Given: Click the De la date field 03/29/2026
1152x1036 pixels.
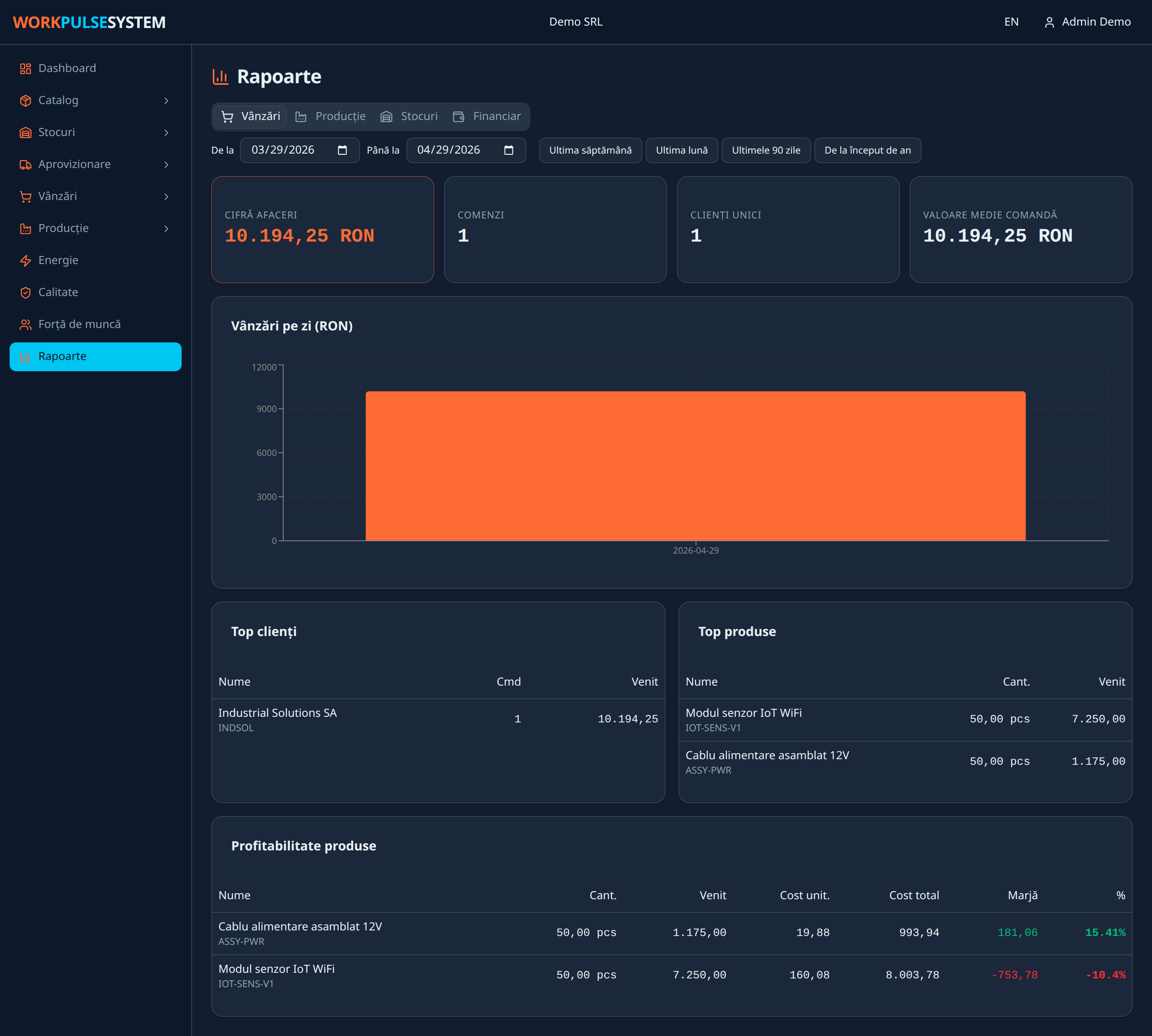Looking at the screenshot, I should [x=300, y=150].
